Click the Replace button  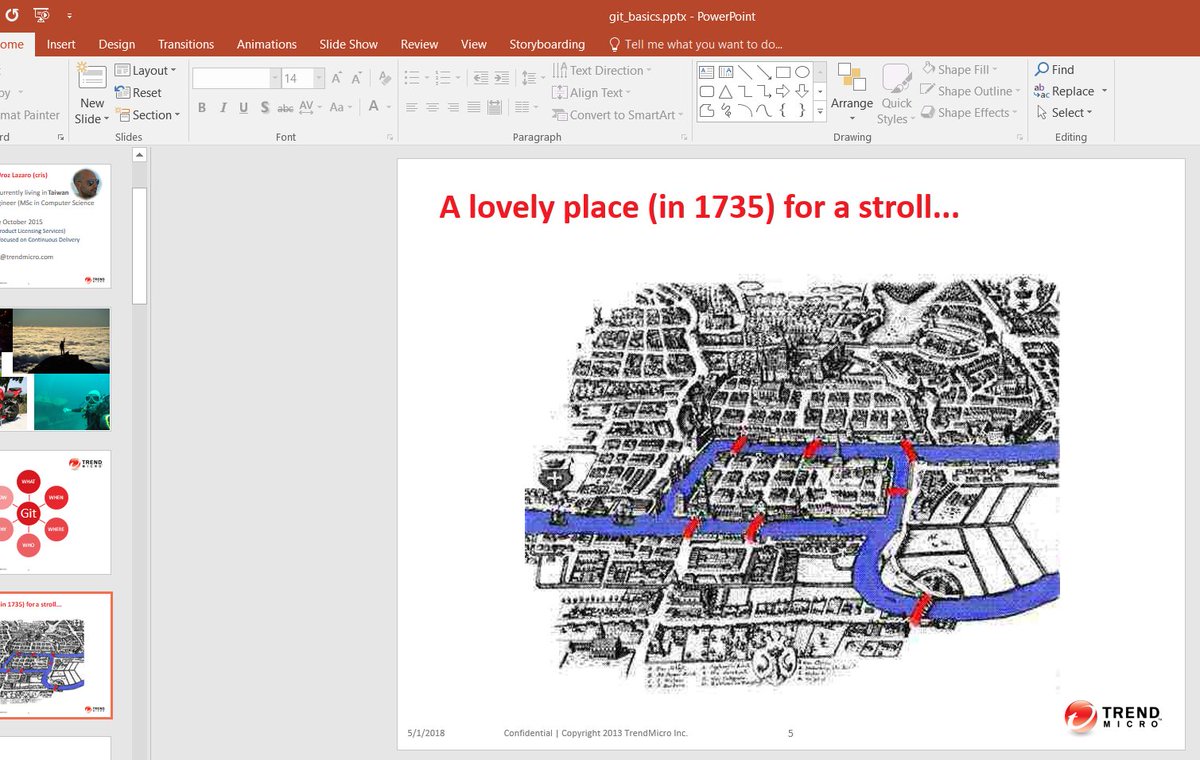click(x=1071, y=91)
